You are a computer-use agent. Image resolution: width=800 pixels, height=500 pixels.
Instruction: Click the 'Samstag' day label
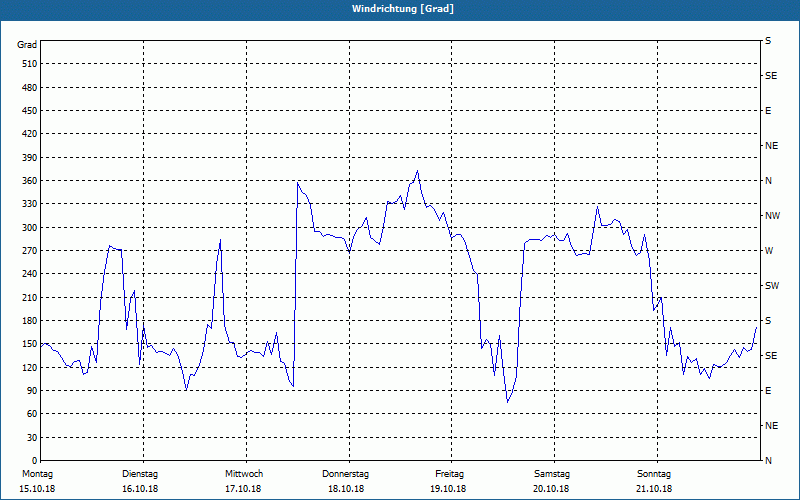(x=552, y=474)
